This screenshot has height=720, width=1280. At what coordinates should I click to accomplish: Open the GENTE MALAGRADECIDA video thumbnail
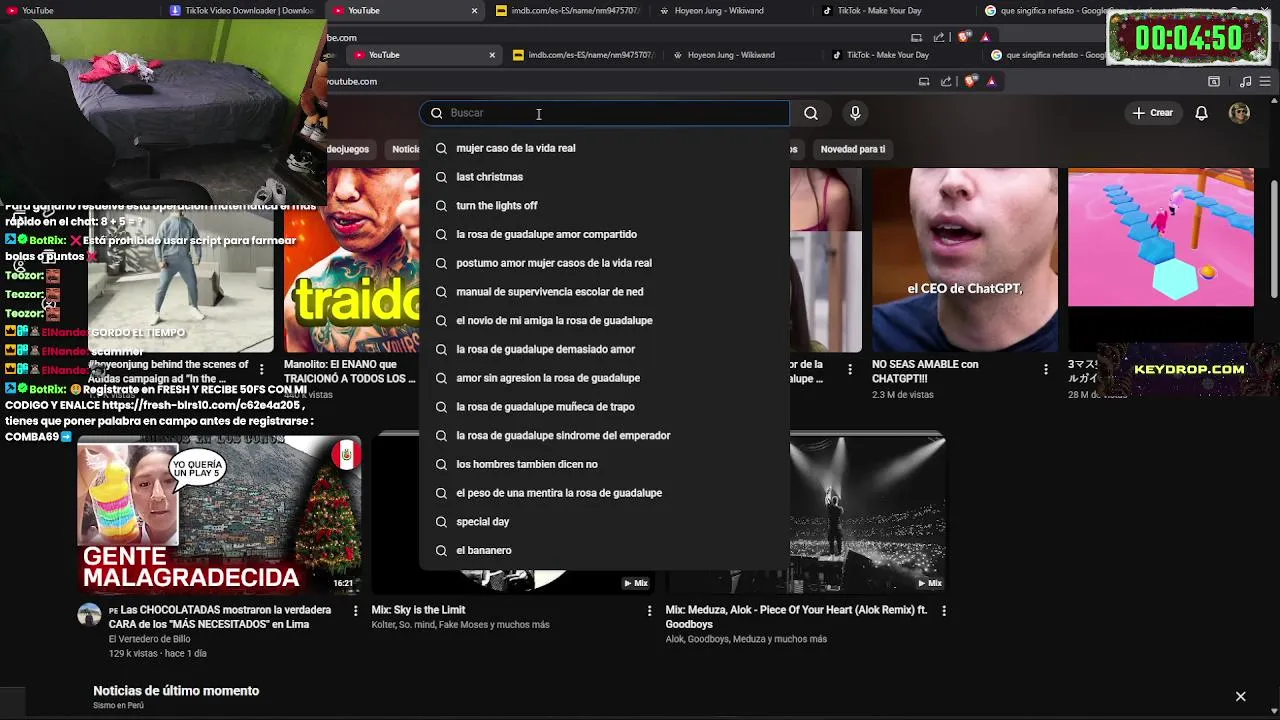pos(219,513)
